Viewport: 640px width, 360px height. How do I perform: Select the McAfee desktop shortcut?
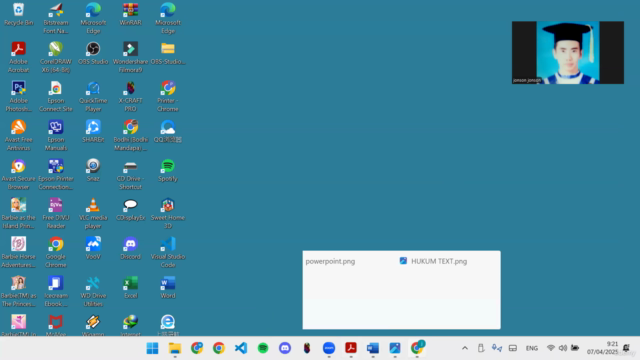point(56,325)
